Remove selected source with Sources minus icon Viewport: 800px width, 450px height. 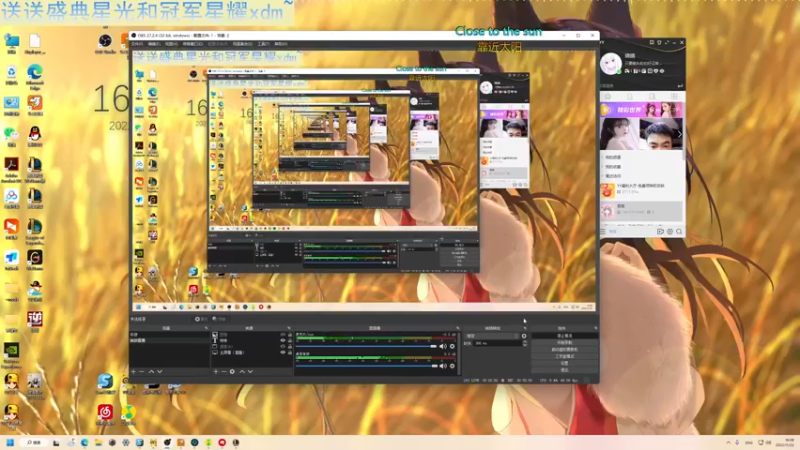click(x=223, y=371)
